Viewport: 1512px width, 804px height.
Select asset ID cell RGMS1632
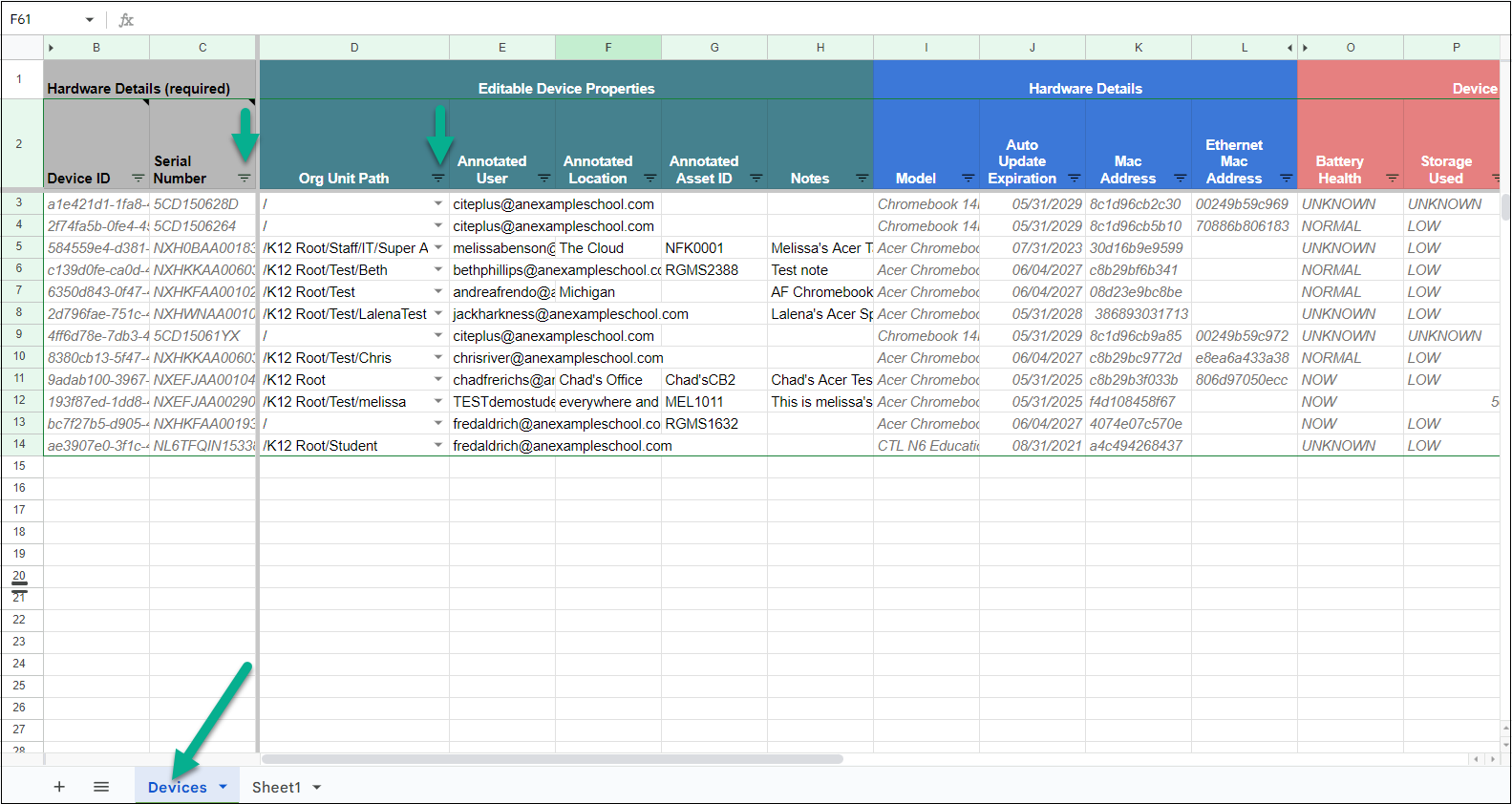pyautogui.click(x=714, y=423)
